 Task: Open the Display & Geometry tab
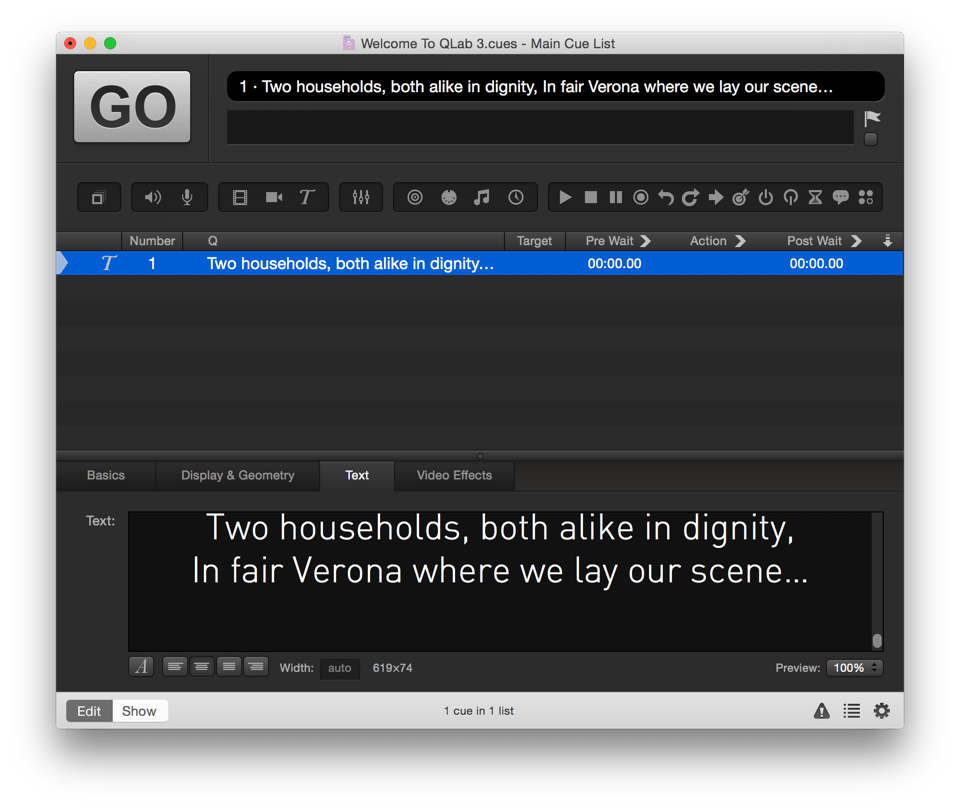tap(237, 476)
